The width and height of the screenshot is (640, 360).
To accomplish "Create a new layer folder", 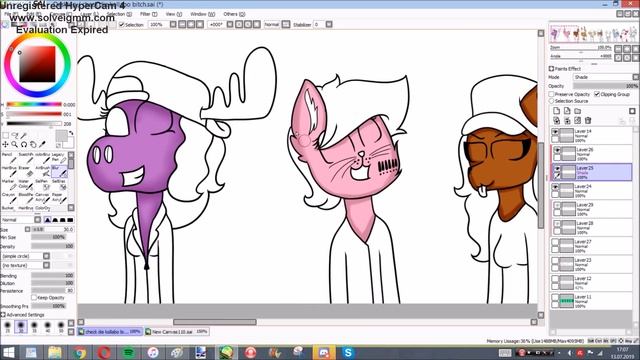I will click(x=578, y=111).
